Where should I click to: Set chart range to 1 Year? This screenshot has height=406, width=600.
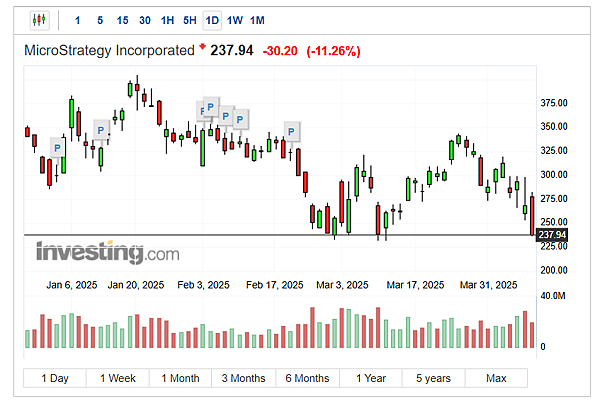[371, 378]
